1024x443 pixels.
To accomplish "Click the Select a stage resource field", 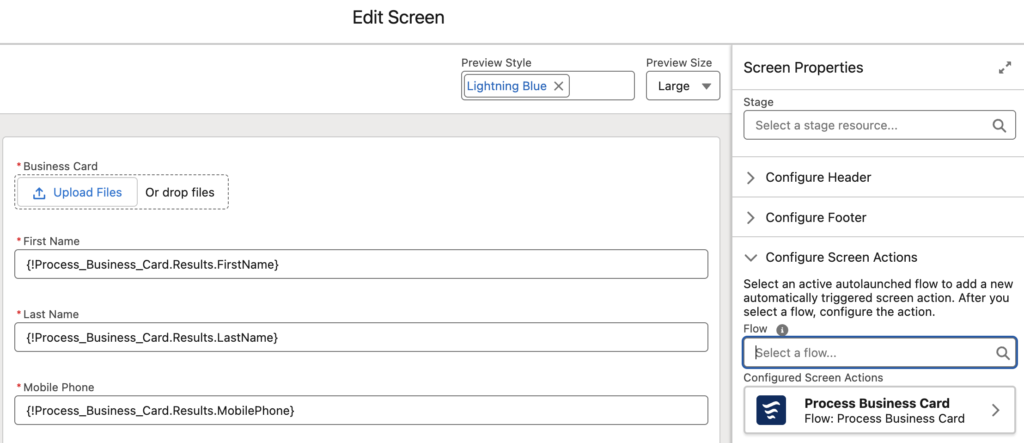I will (x=879, y=125).
